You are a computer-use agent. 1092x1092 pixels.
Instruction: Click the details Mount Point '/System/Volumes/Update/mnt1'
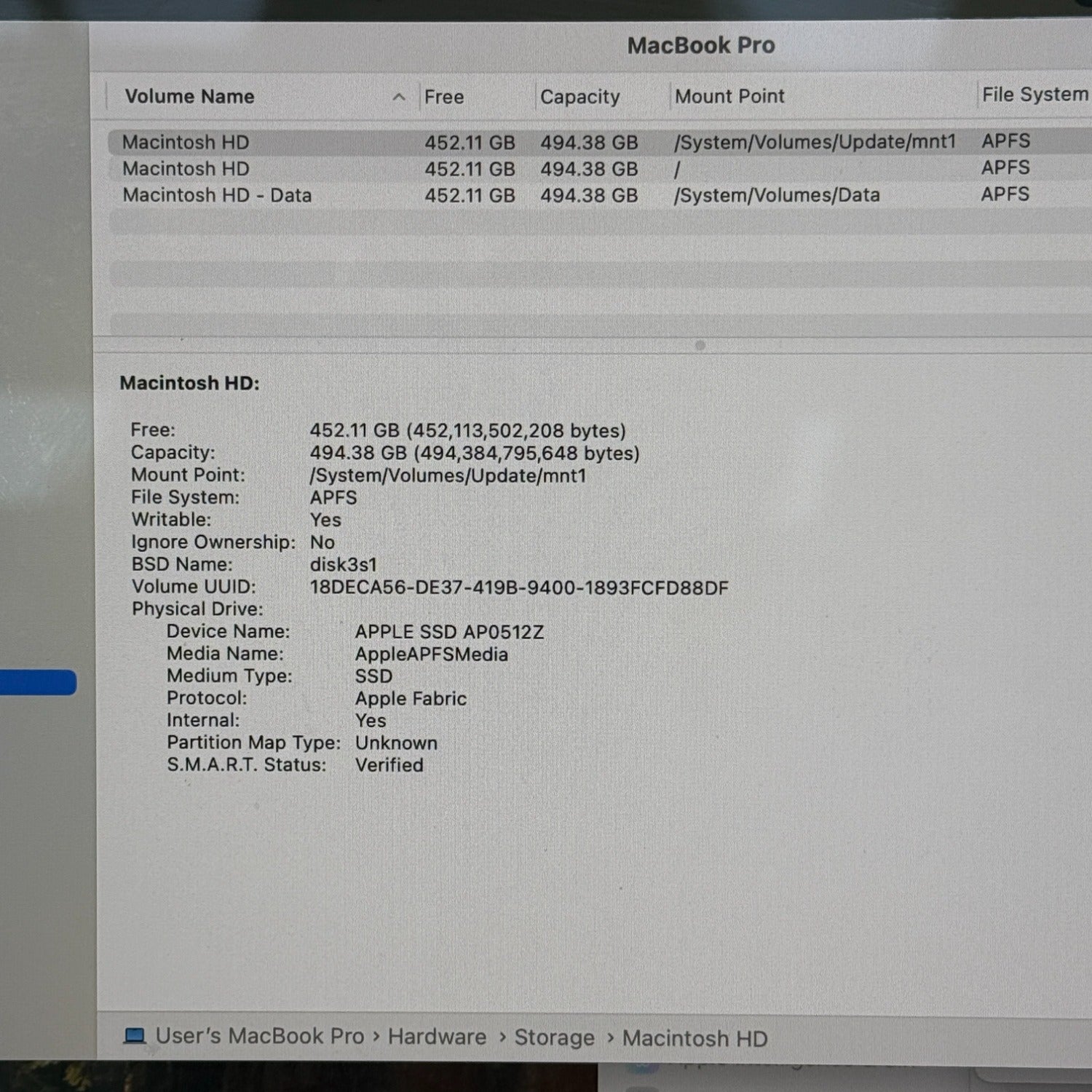coord(448,476)
